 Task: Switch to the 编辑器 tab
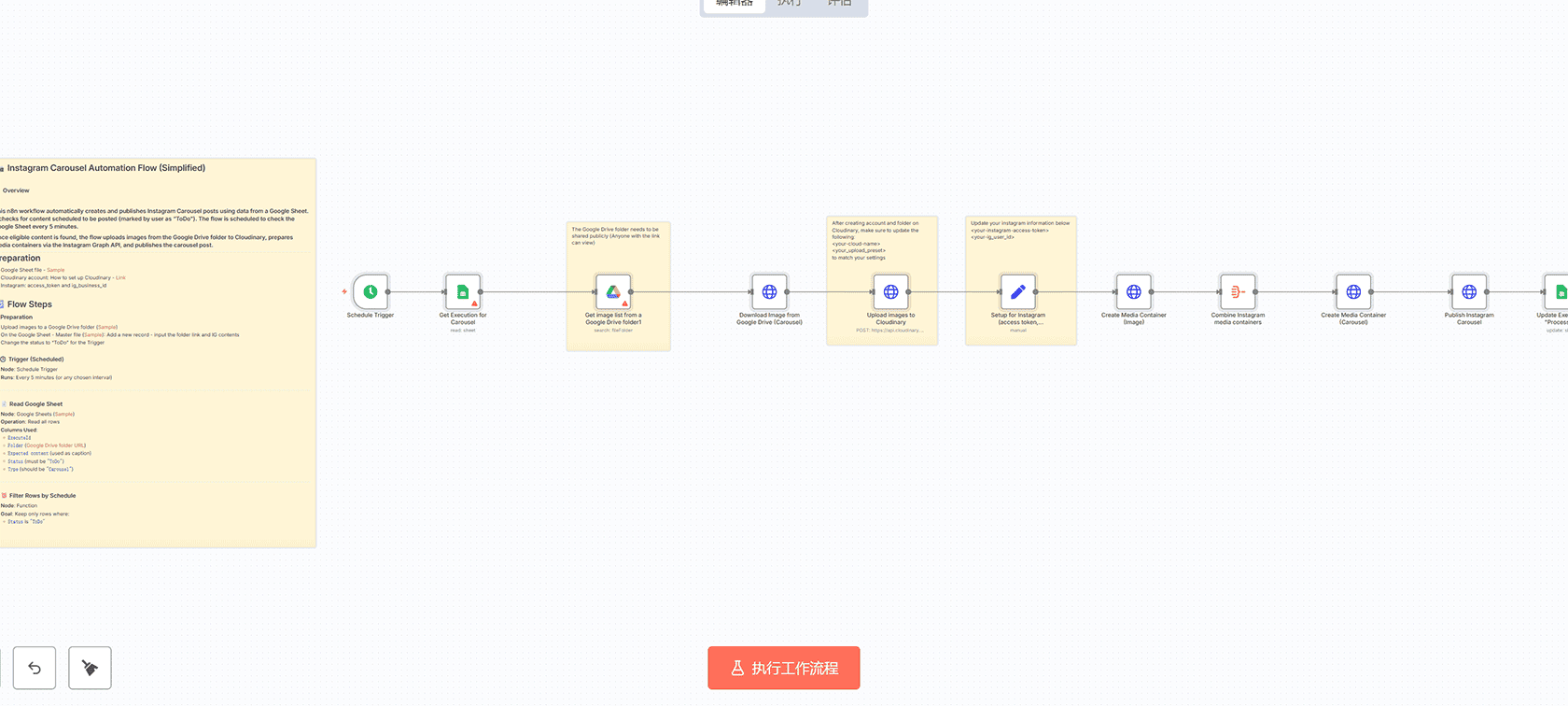734,4
